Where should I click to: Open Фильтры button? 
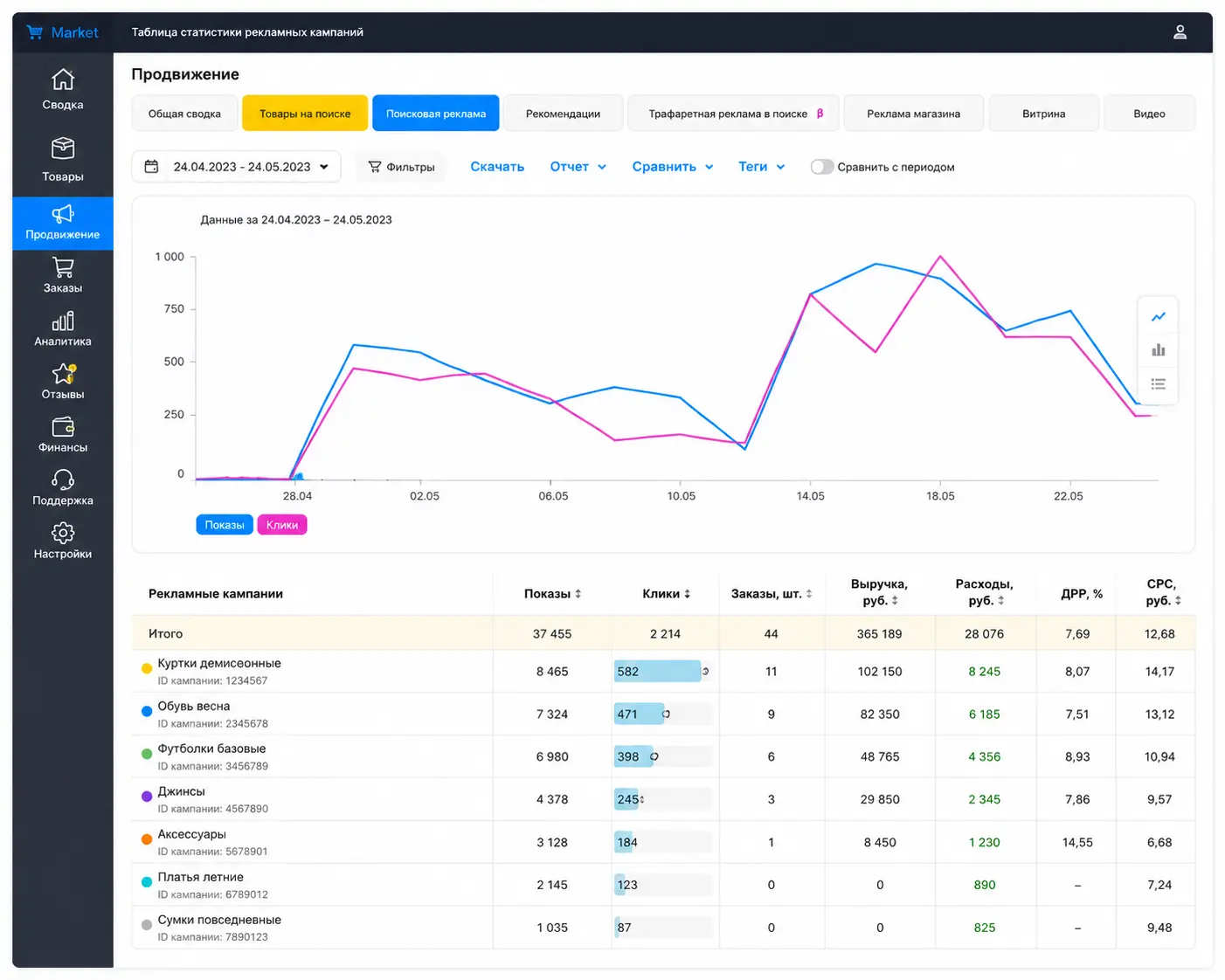(401, 167)
